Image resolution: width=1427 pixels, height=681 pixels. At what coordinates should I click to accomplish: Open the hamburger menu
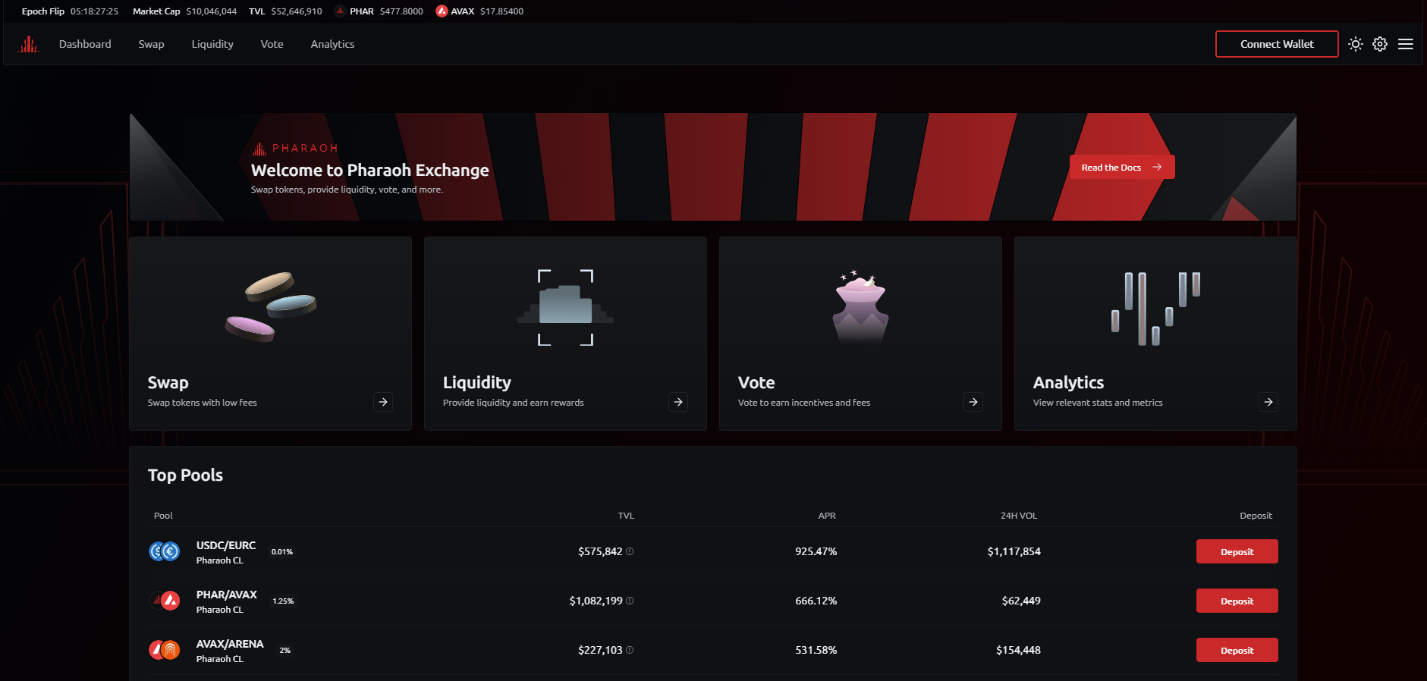pos(1405,44)
